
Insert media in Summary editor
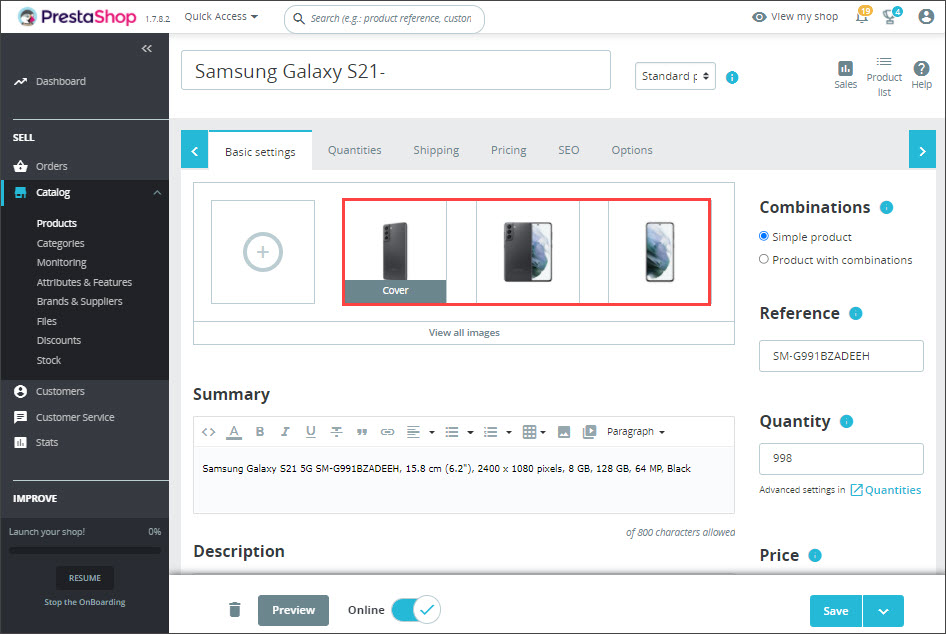589,432
